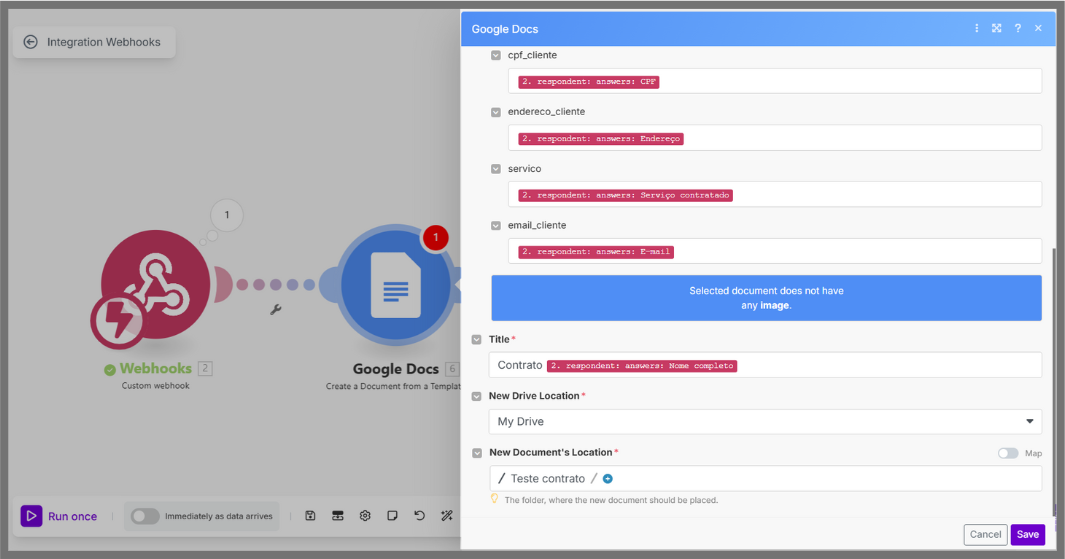Click the lightning bolt instant trigger badge
This screenshot has width=1065, height=559.
click(117, 321)
